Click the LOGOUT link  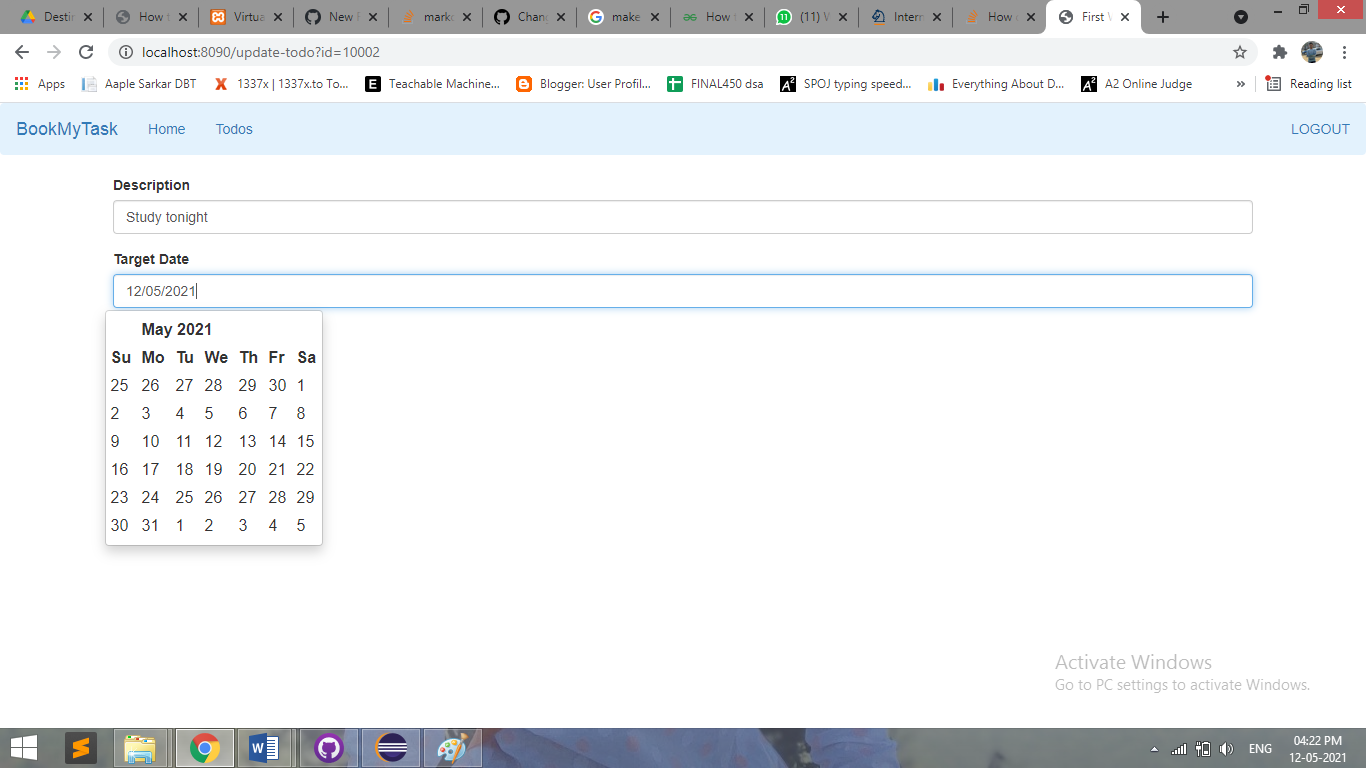[1320, 129]
